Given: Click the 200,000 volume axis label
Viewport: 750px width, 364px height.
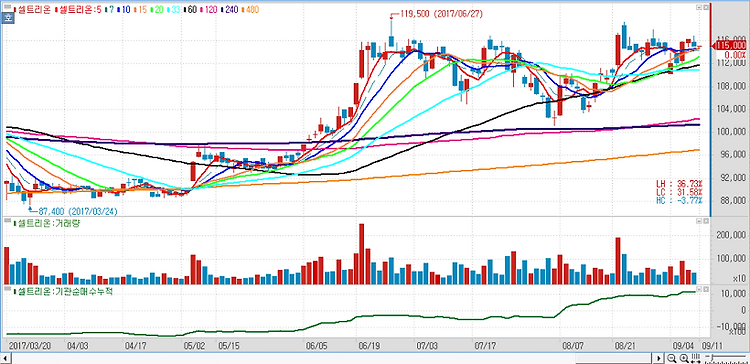Looking at the screenshot, I should (x=730, y=235).
